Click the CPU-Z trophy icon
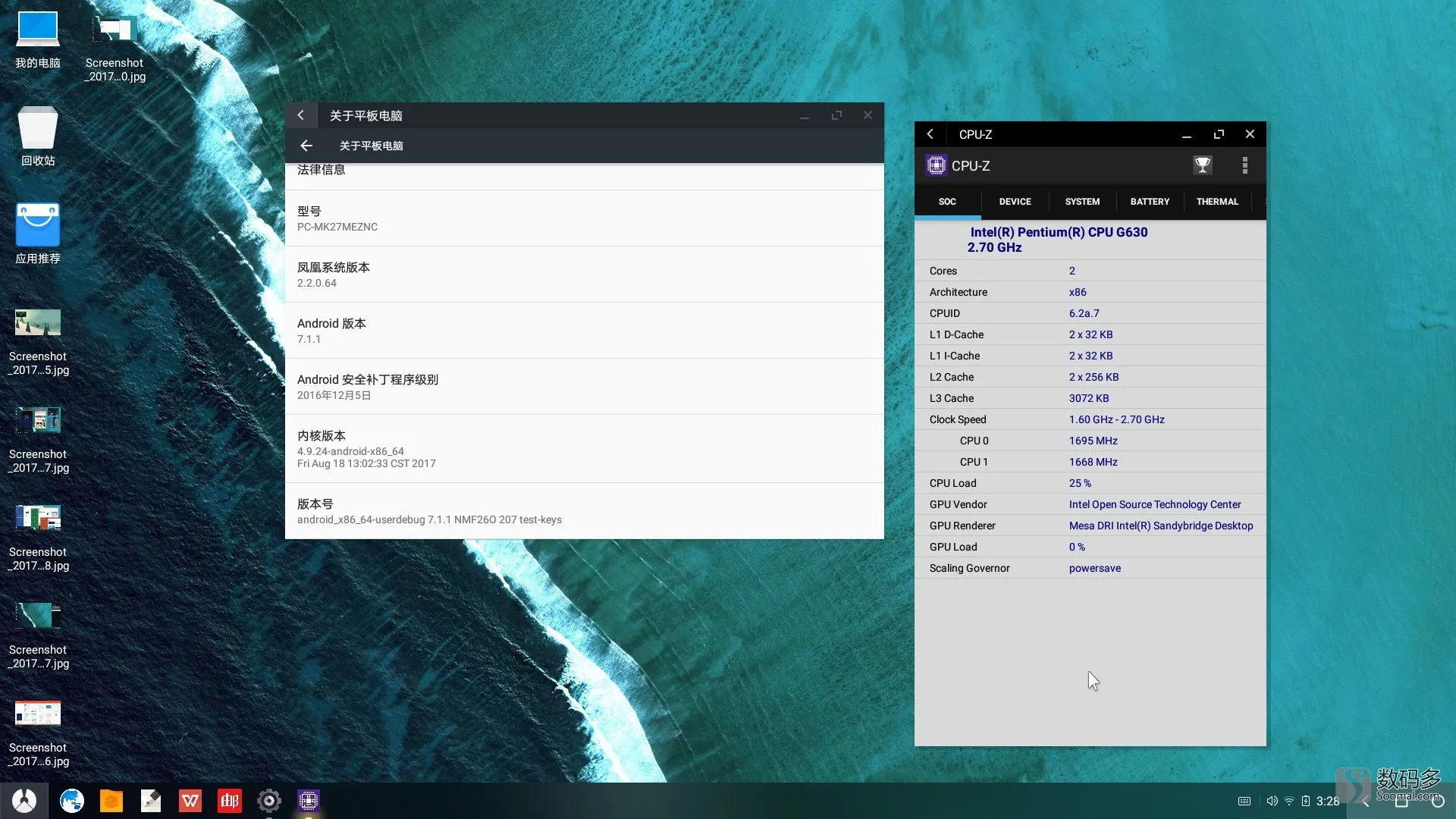1456x819 pixels. point(1203,165)
